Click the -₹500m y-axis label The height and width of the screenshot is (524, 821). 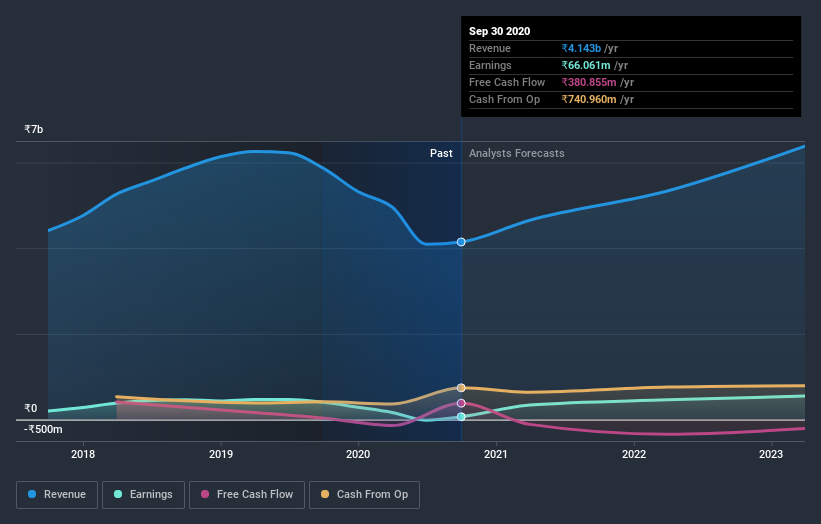(43, 429)
